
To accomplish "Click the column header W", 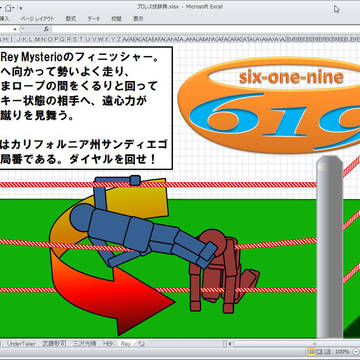I will click(x=100, y=39).
